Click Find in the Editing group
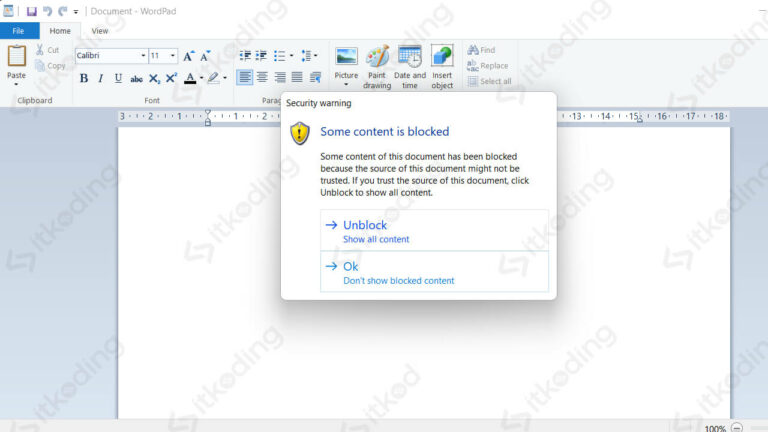The width and height of the screenshot is (768, 432). pos(481,50)
